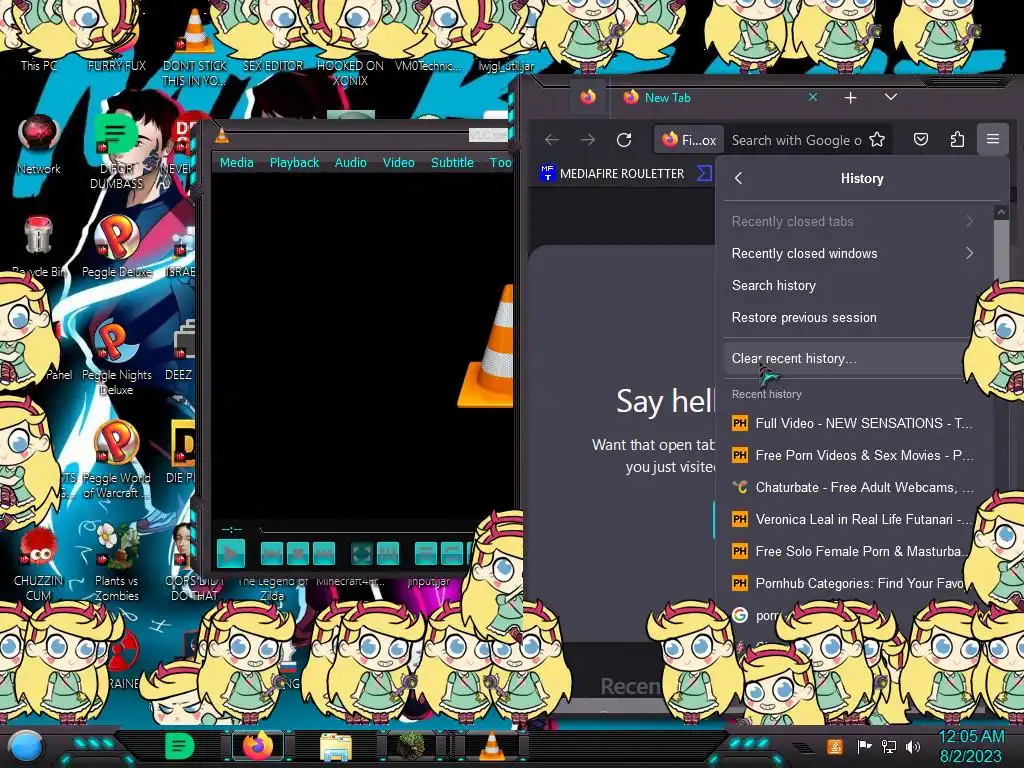This screenshot has height=768, width=1024.
Task: Click the Search with Google address bar
Action: [795, 140]
